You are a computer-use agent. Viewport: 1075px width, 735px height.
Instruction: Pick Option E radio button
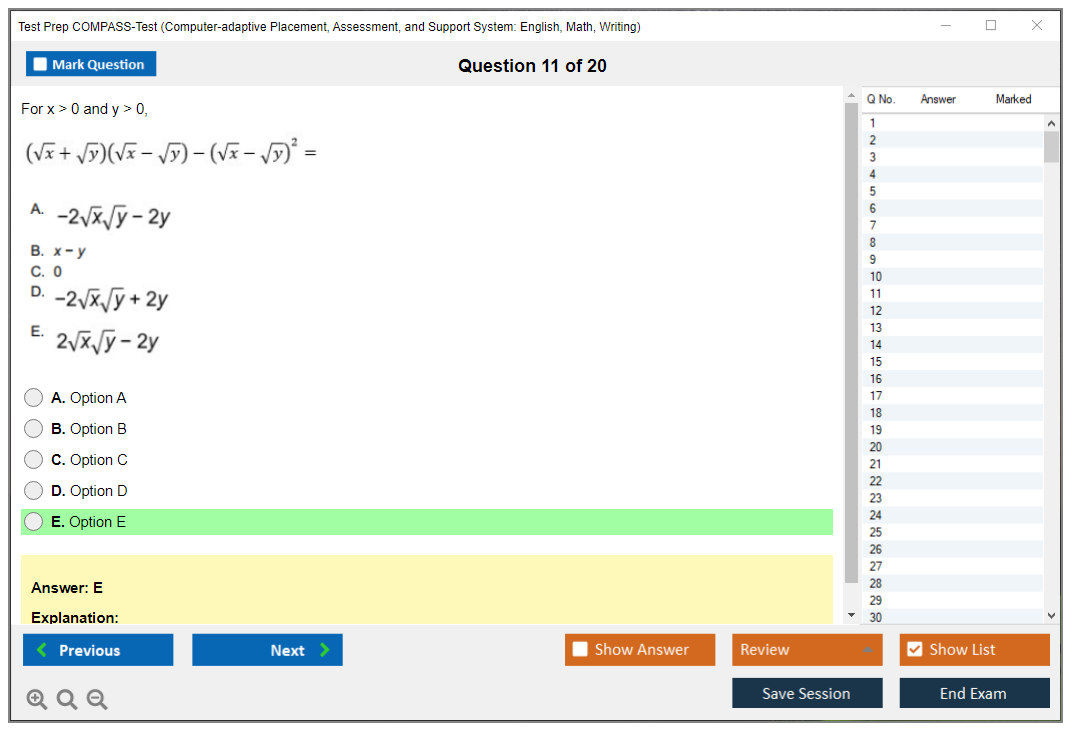(x=34, y=522)
